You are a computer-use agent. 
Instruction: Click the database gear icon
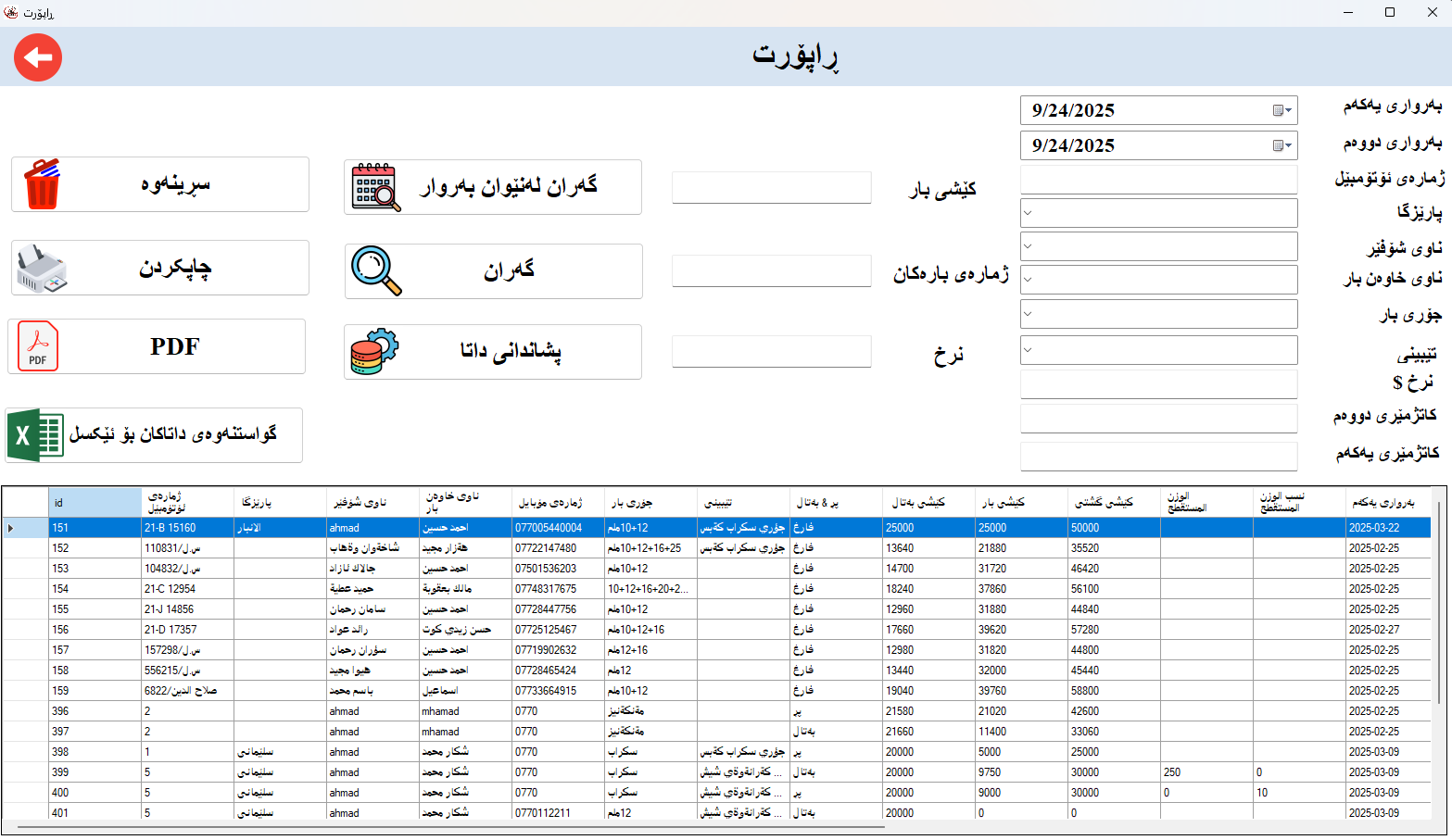[374, 352]
